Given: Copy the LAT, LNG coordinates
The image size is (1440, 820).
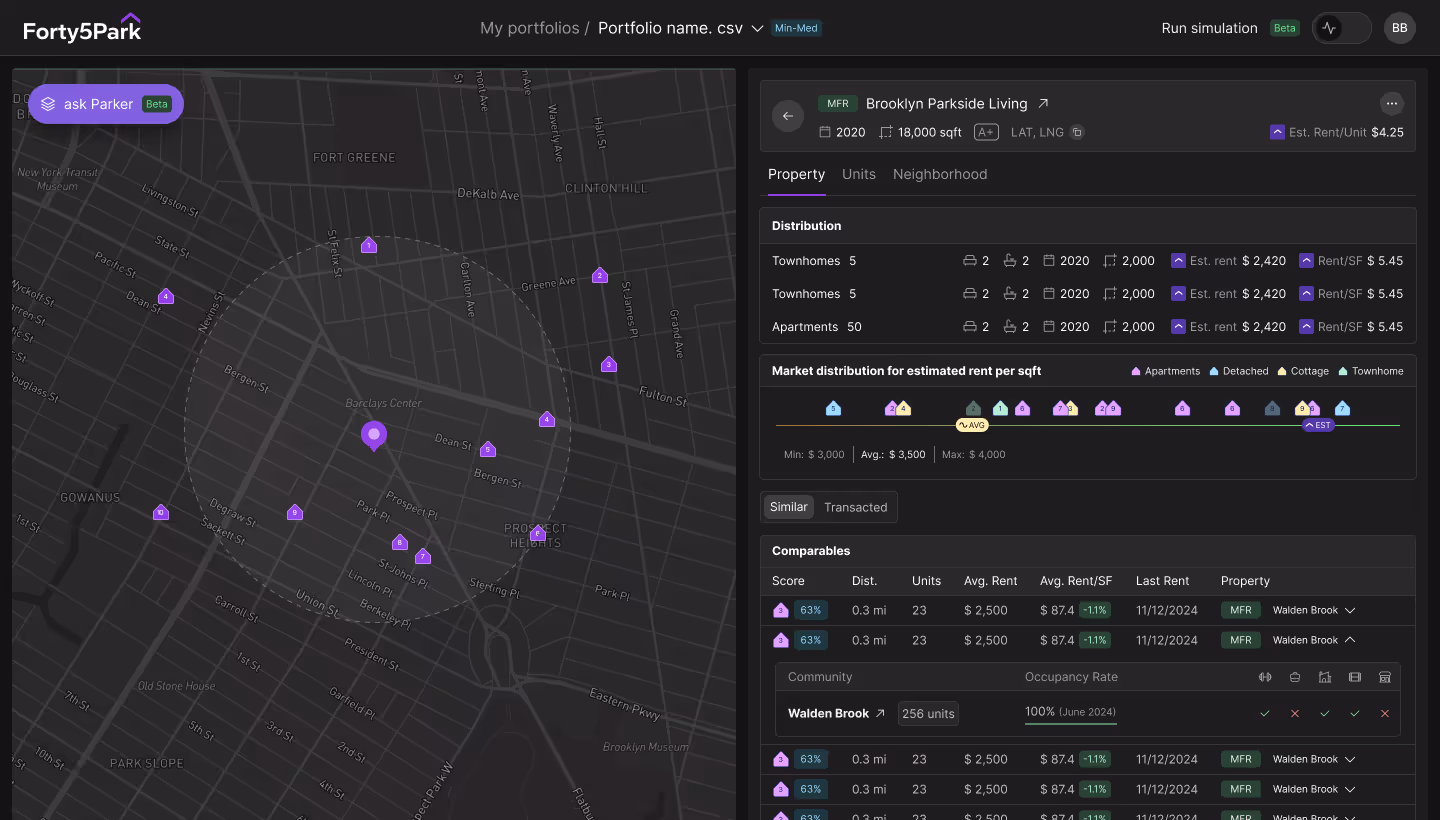Looking at the screenshot, I should (1076, 132).
